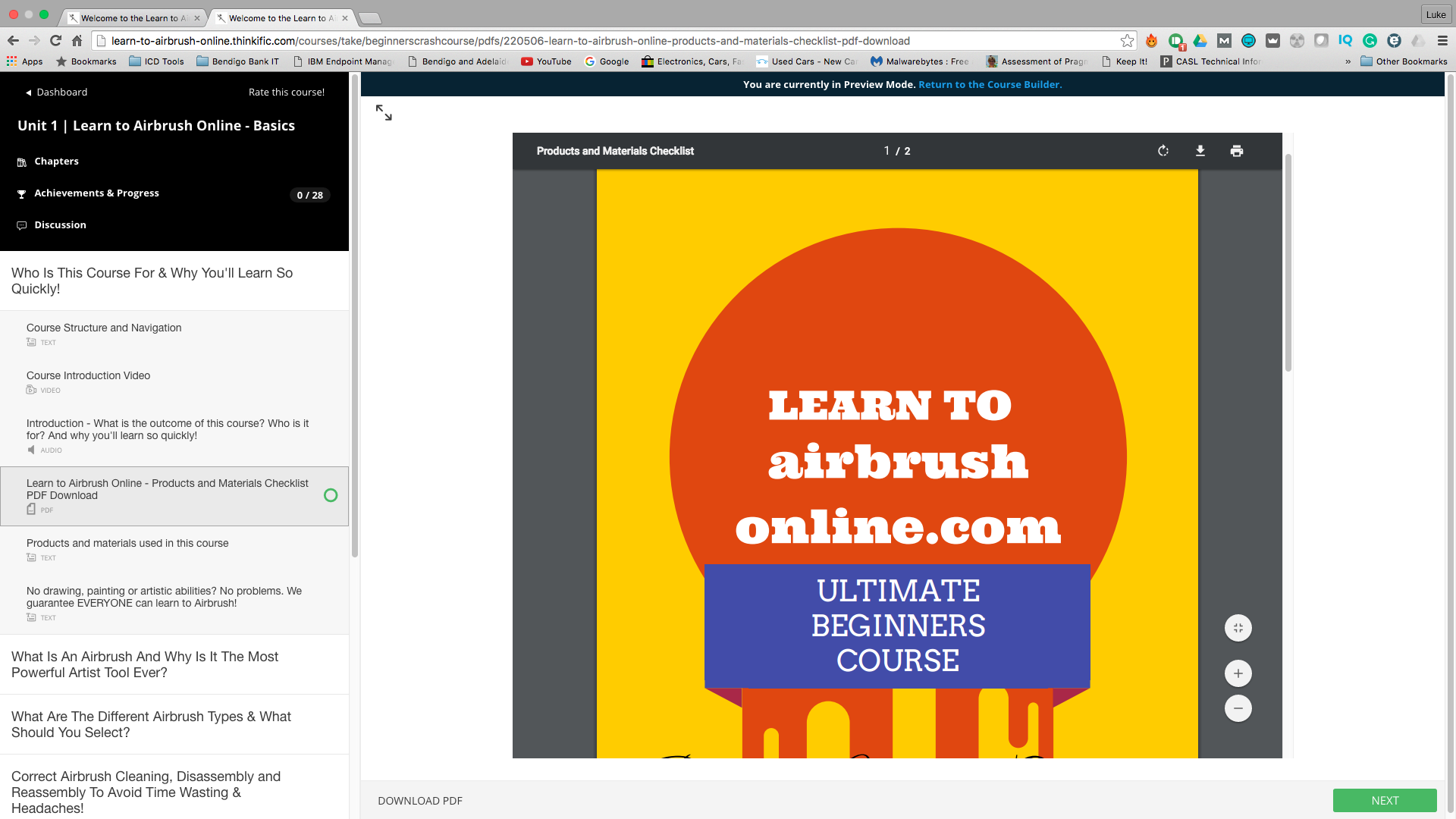Screen dimensions: 1456x819
Task: Open the Course Introduction Video lesson
Action: pos(88,375)
